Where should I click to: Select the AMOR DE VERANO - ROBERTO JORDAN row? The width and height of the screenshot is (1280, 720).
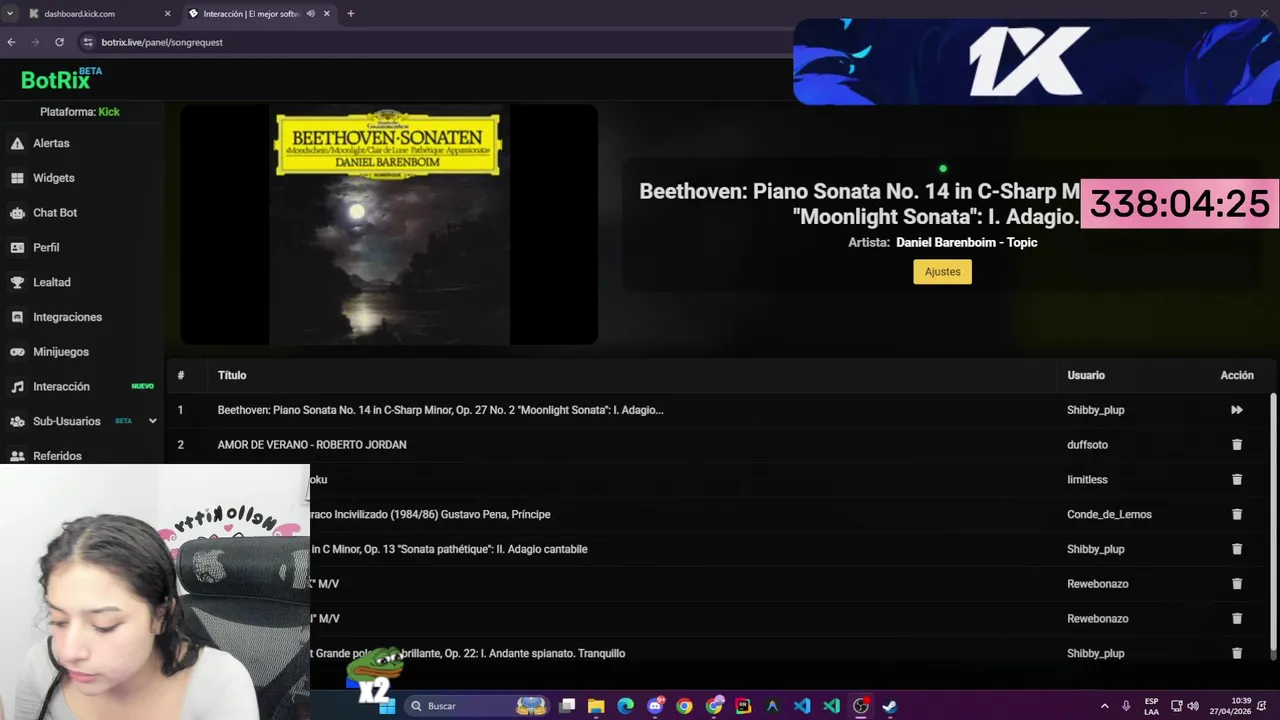click(x=722, y=445)
